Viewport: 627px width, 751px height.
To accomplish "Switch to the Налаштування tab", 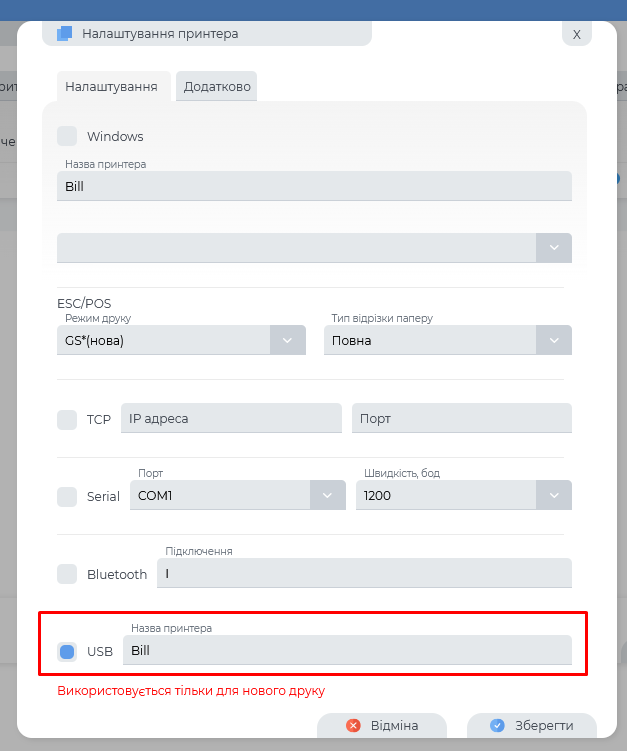I will [111, 87].
